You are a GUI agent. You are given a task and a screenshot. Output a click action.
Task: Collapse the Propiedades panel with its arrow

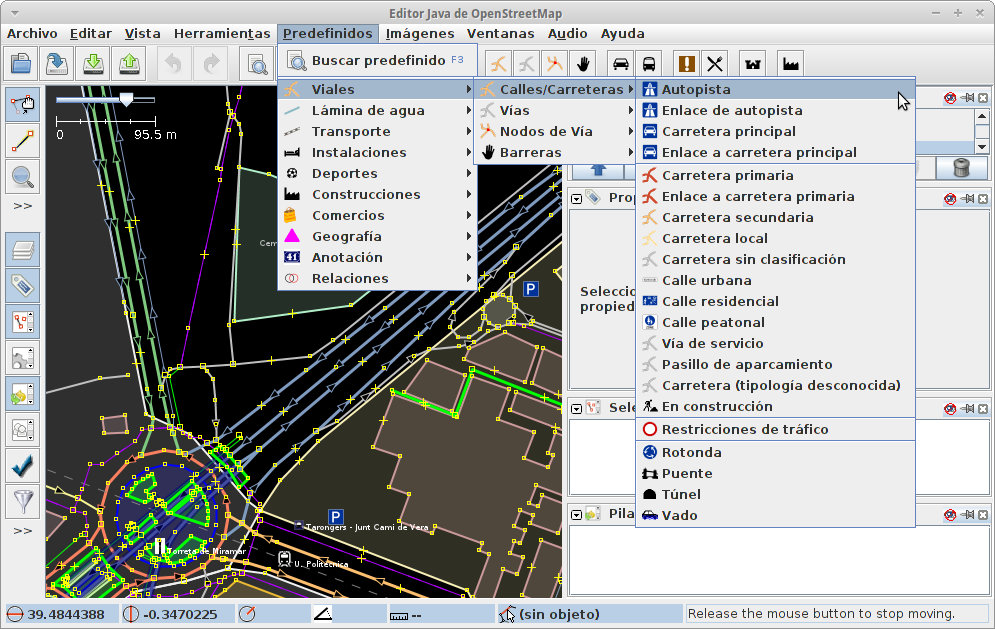577,198
